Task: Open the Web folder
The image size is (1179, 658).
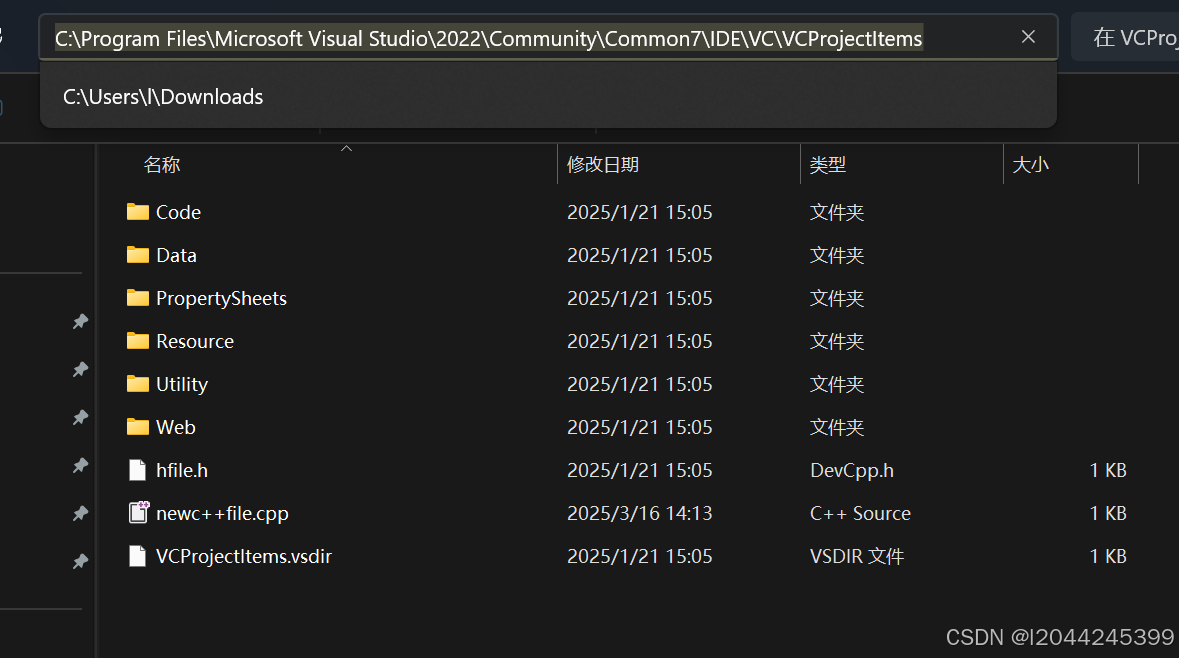Action: 175,427
